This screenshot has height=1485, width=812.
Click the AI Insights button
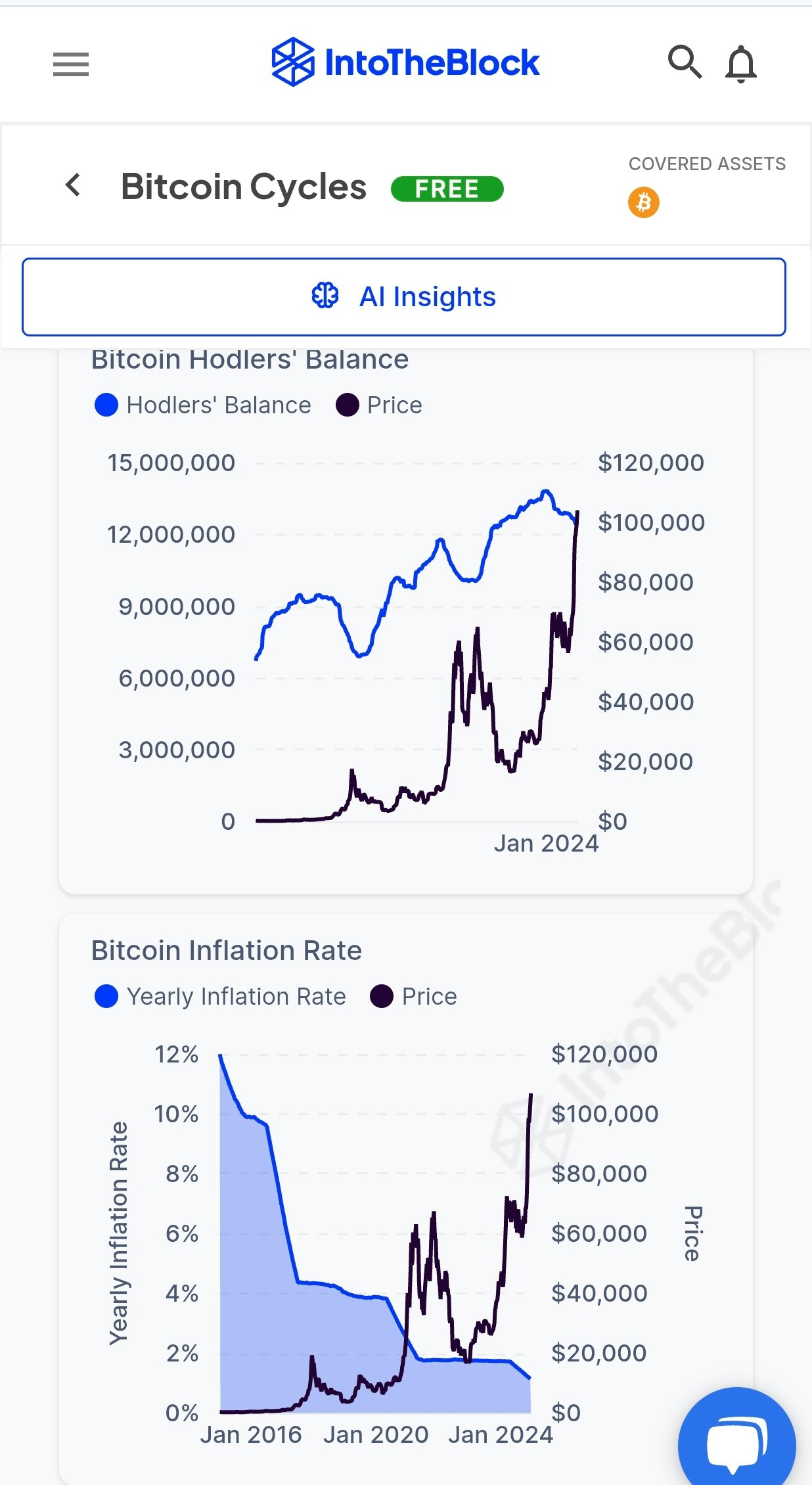pyautogui.click(x=404, y=297)
